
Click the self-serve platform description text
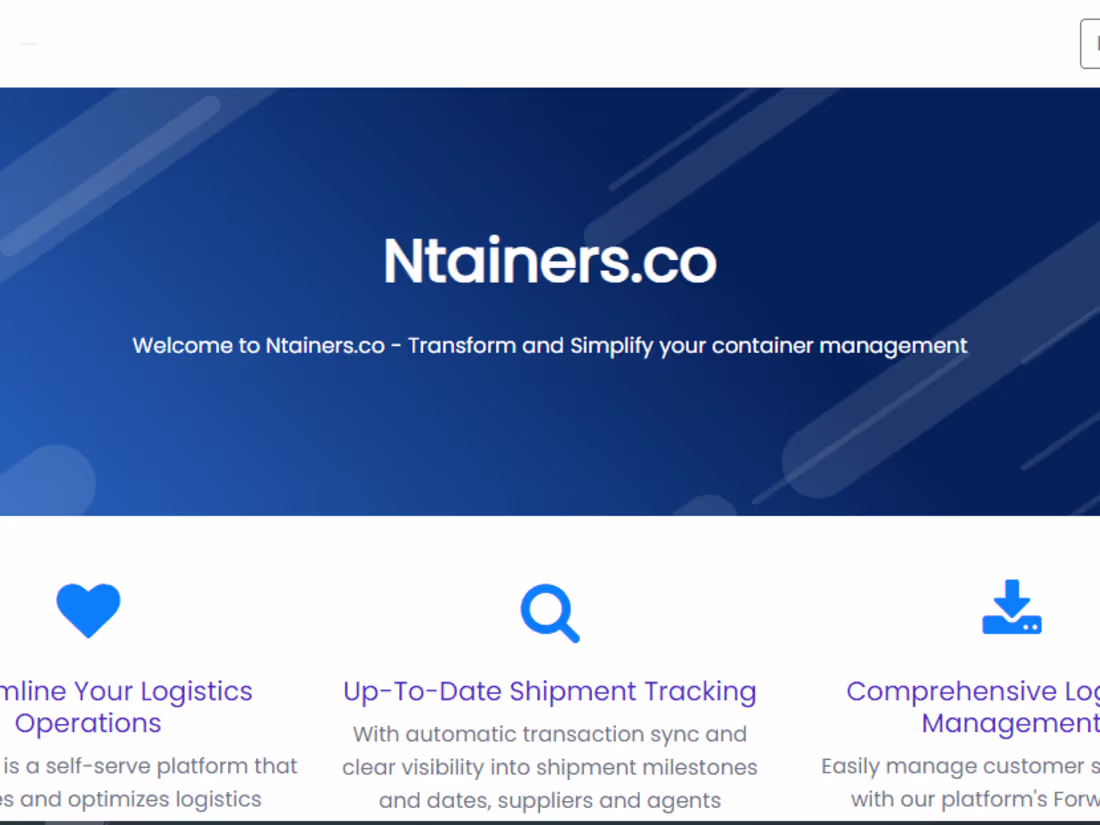(149, 766)
